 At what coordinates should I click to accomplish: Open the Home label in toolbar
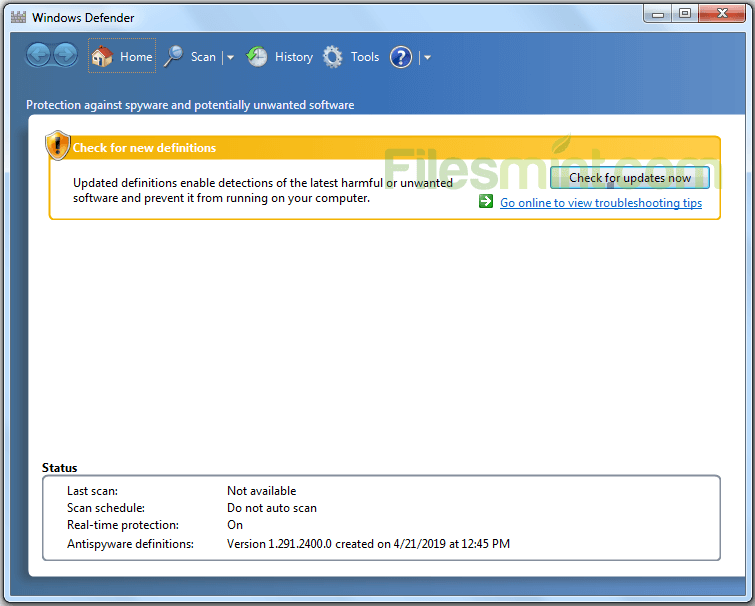click(x=136, y=57)
